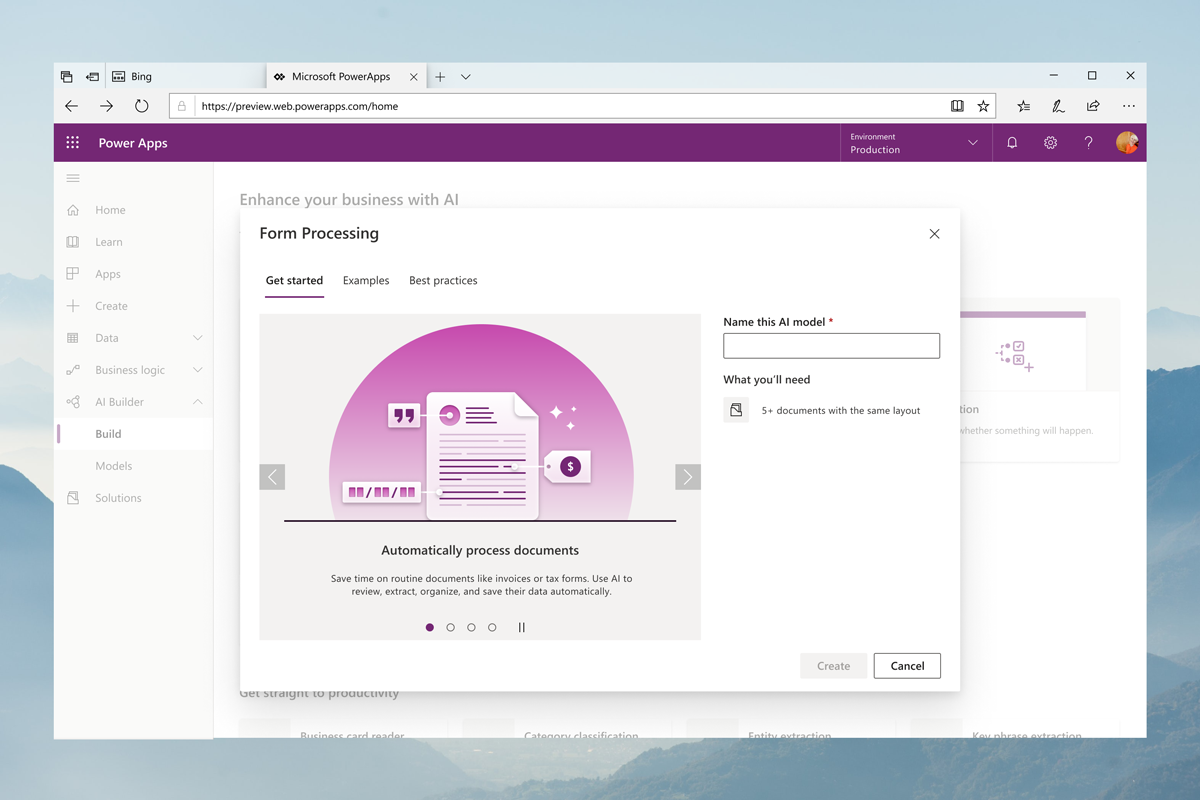Viewport: 1200px width, 800px height.
Task: Click the set tabs aside icon
Action: [93, 77]
